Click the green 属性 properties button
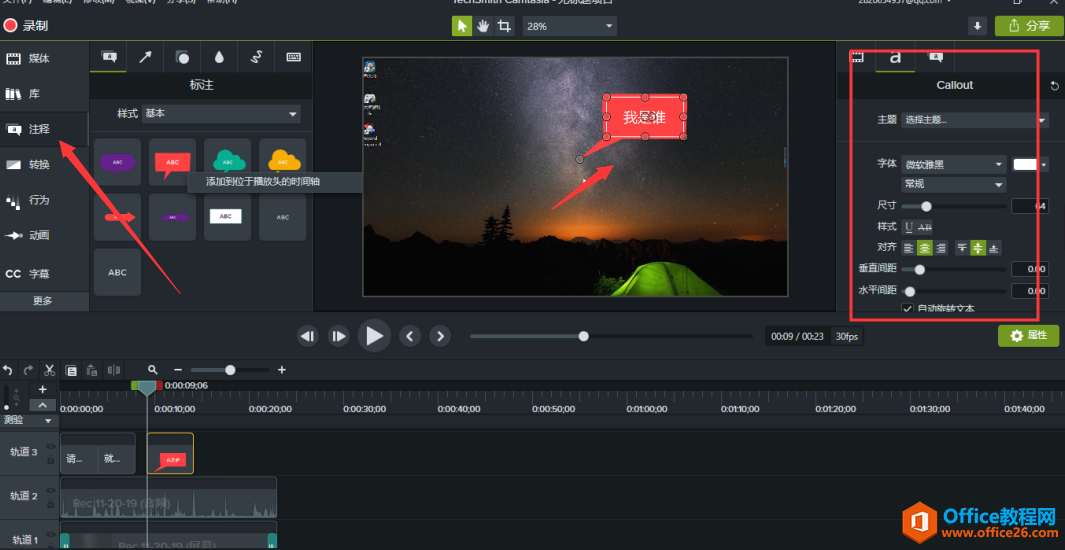This screenshot has width=1065, height=550. (x=1028, y=335)
